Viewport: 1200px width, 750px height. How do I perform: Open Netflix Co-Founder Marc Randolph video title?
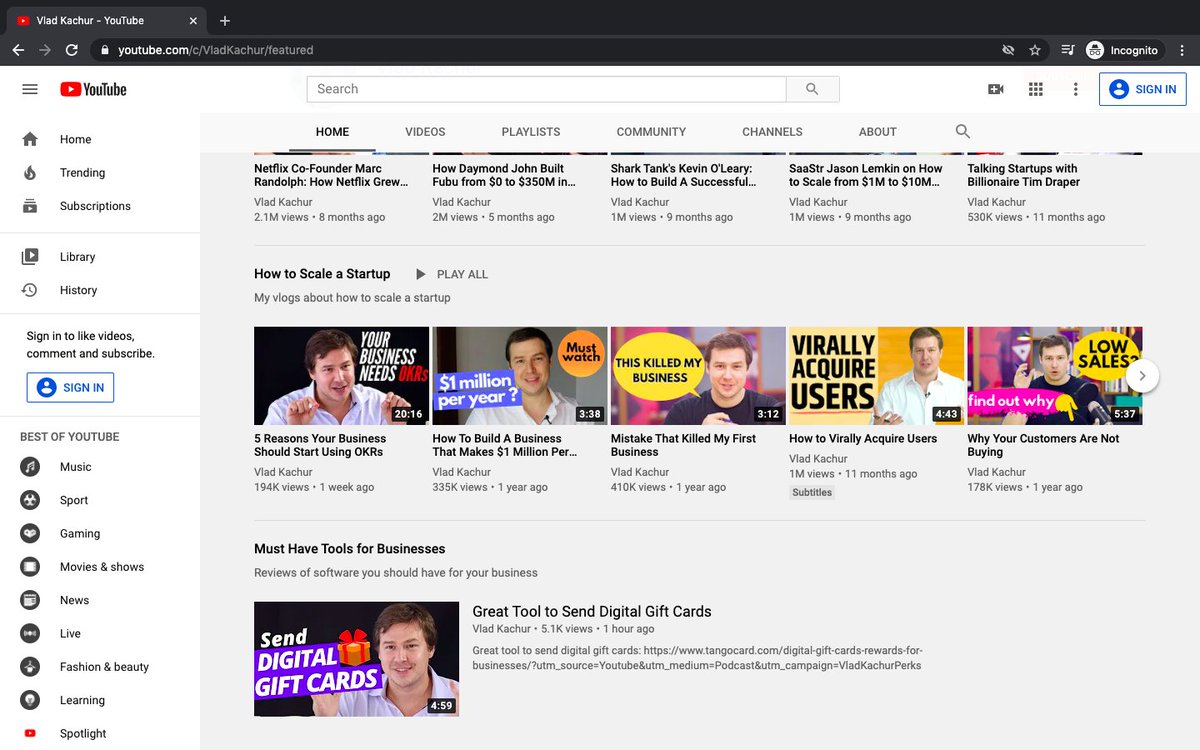click(x=331, y=175)
